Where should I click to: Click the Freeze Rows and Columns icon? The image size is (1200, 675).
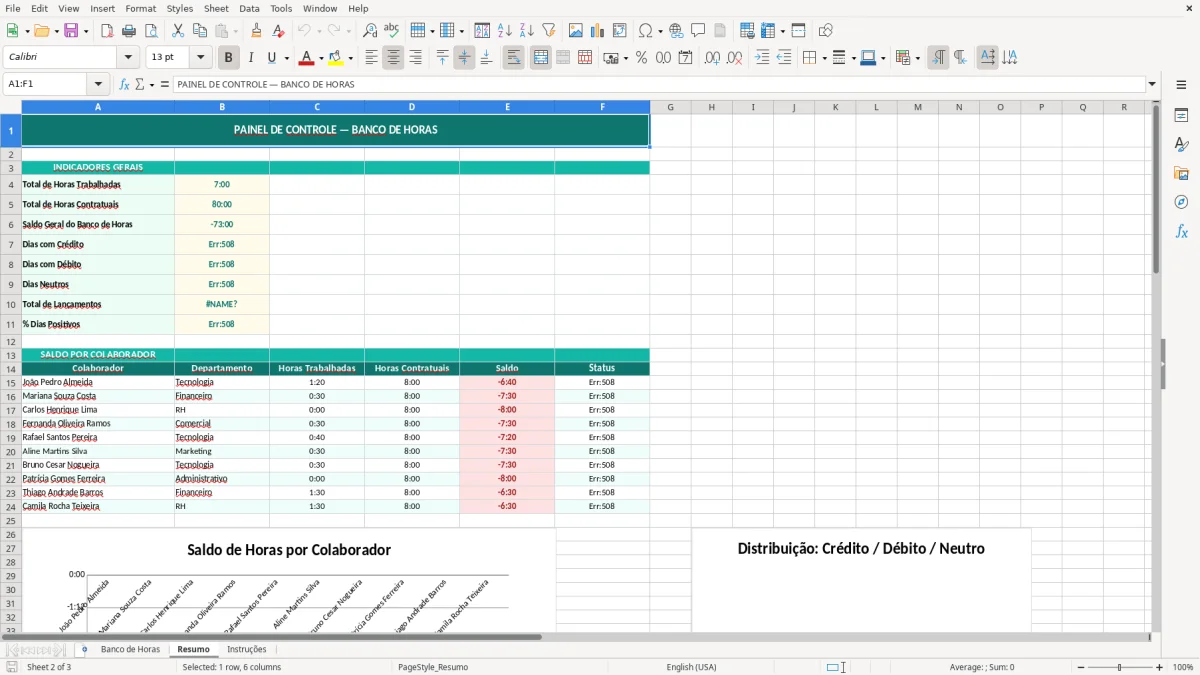tap(769, 31)
